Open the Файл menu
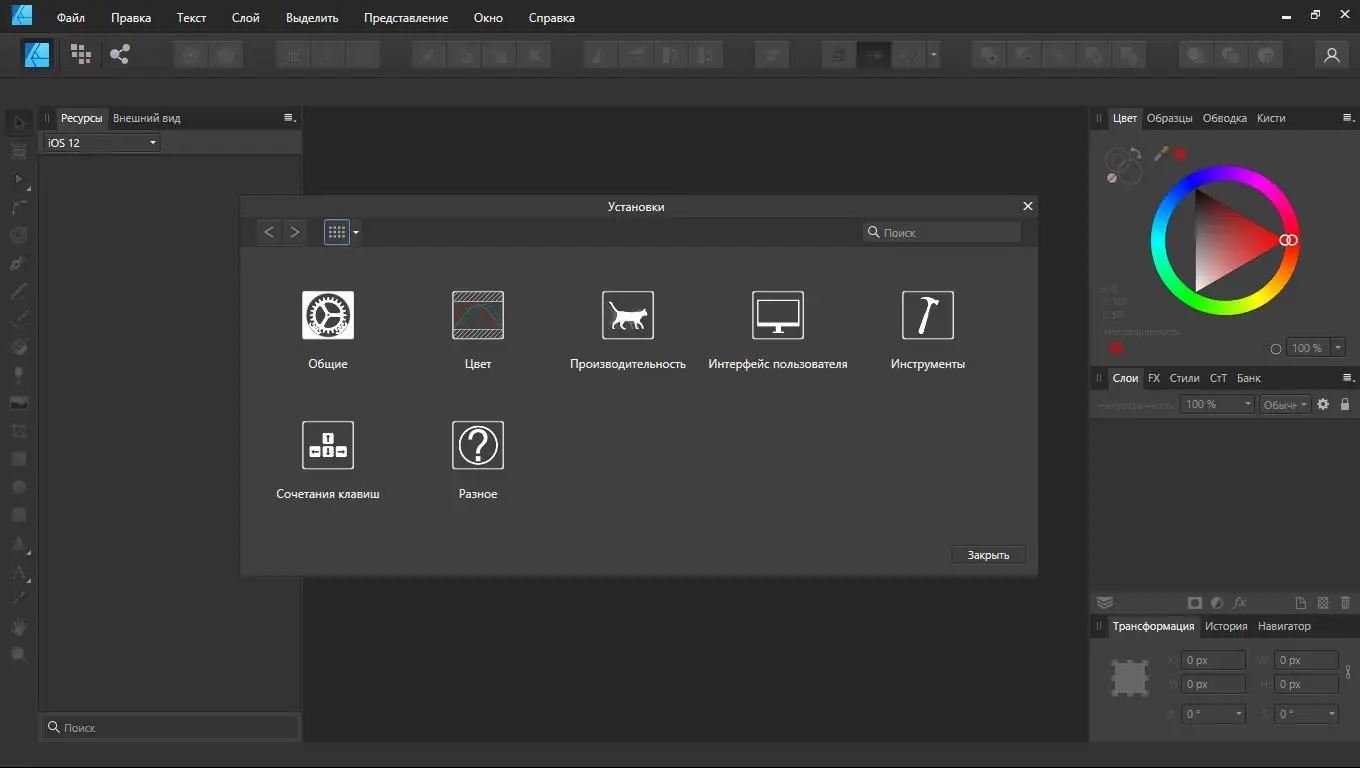The width and height of the screenshot is (1360, 768). pyautogui.click(x=71, y=18)
